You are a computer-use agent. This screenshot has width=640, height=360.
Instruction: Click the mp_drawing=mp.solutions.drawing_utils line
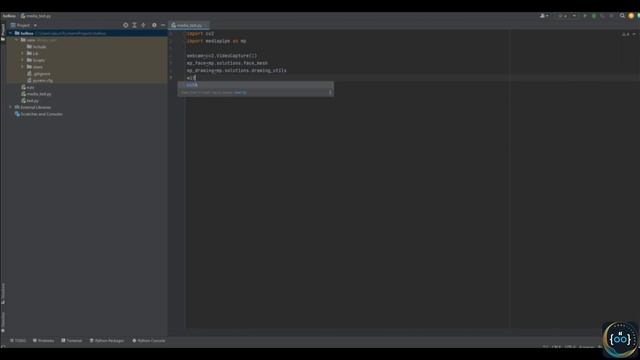[x=236, y=70]
